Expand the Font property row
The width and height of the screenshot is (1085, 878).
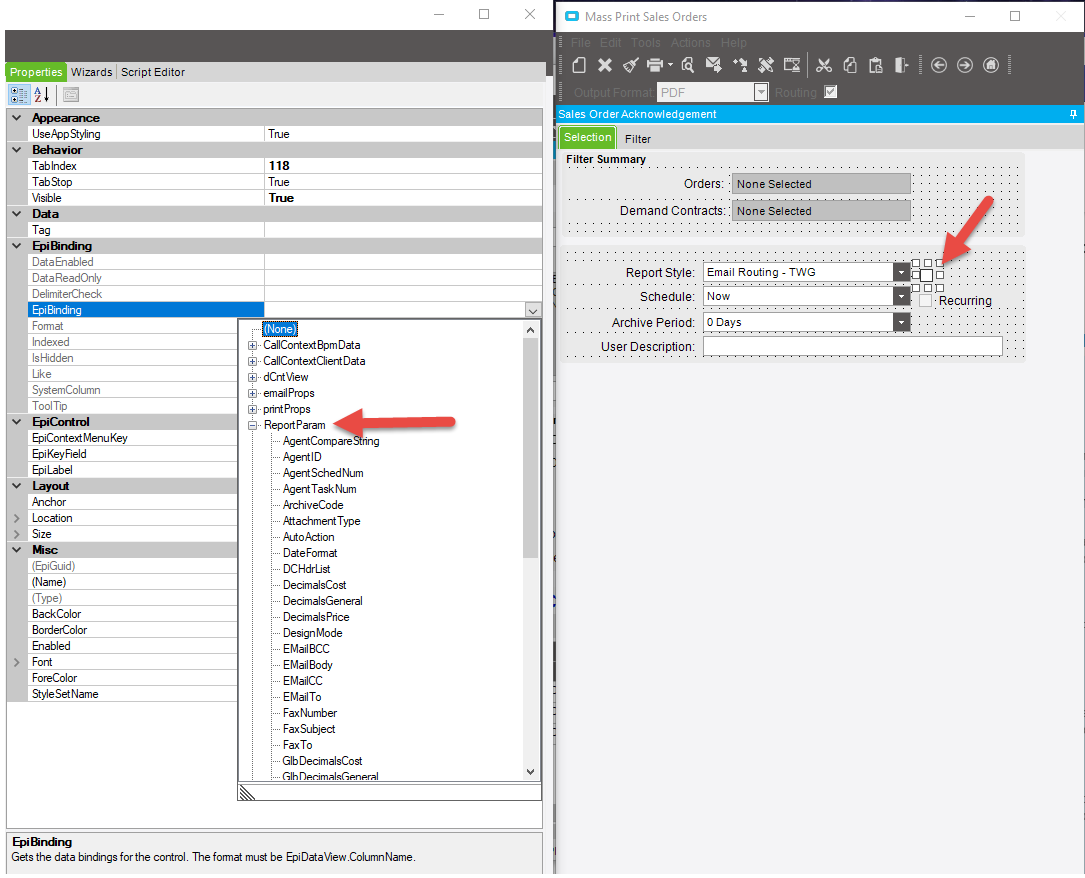click(17, 662)
